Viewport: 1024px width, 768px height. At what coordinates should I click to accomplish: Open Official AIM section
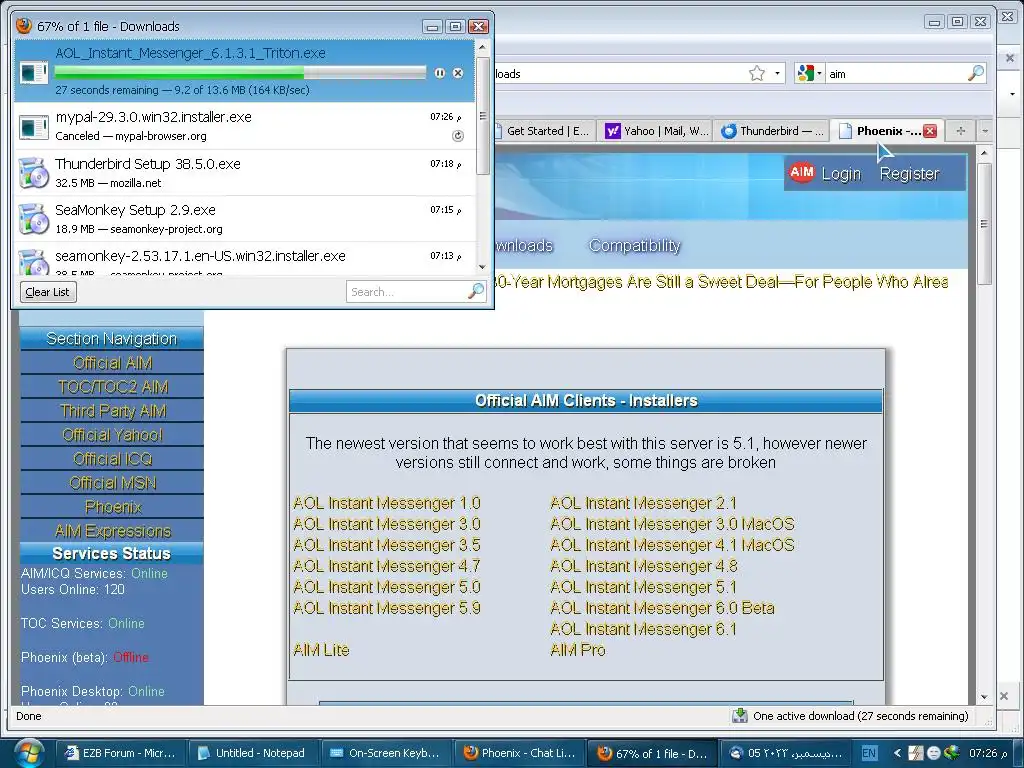pyautogui.click(x=112, y=362)
